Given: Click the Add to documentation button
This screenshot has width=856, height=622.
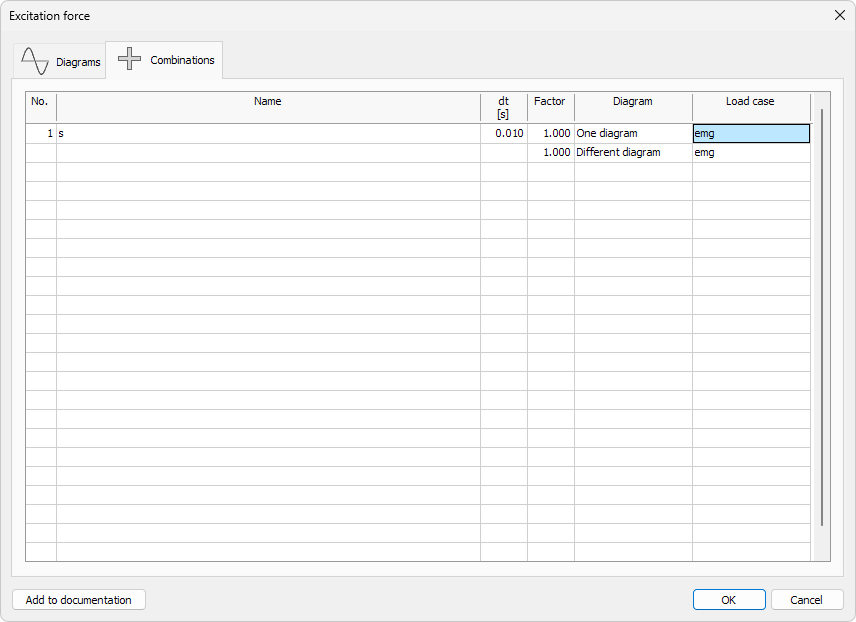Looking at the screenshot, I should click(78, 599).
